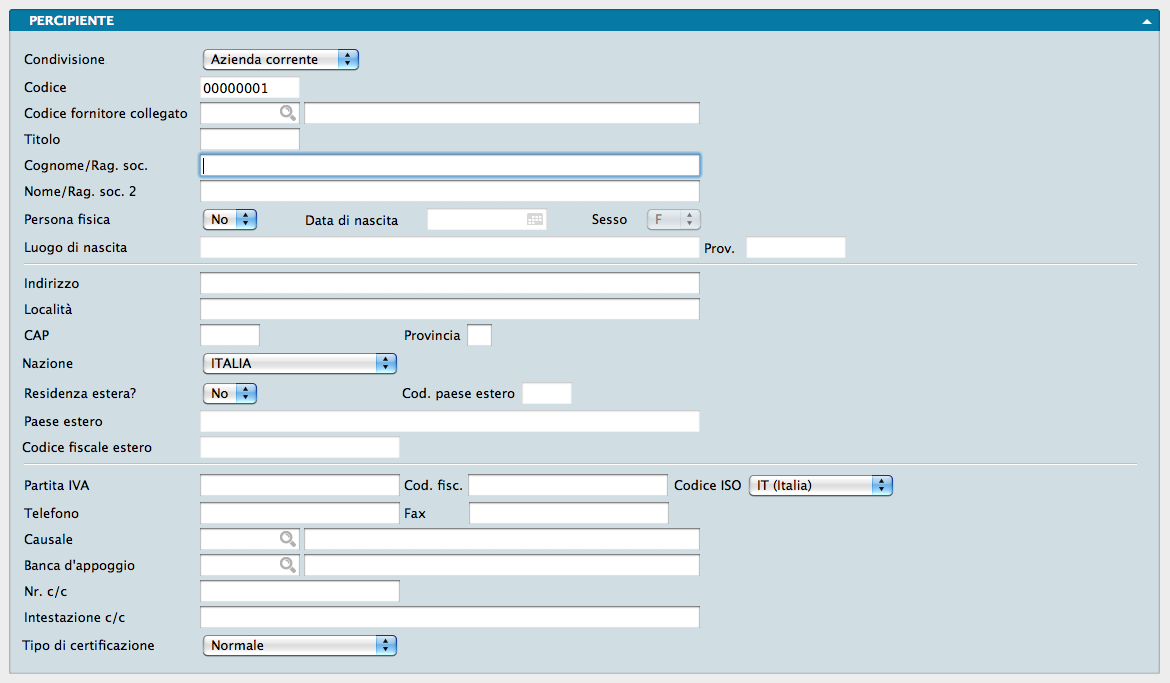1170x683 pixels.
Task: Select the Indirizzo text field
Action: [x=450, y=284]
